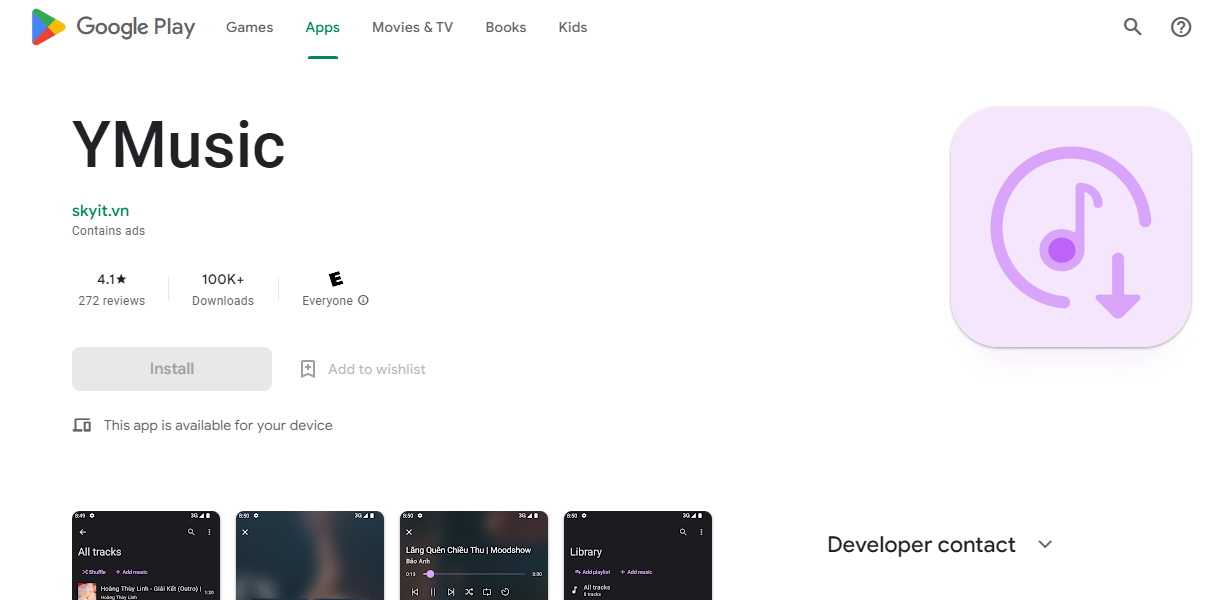Click the Downloads label
Viewport: 1205px width, 600px height.
[223, 301]
